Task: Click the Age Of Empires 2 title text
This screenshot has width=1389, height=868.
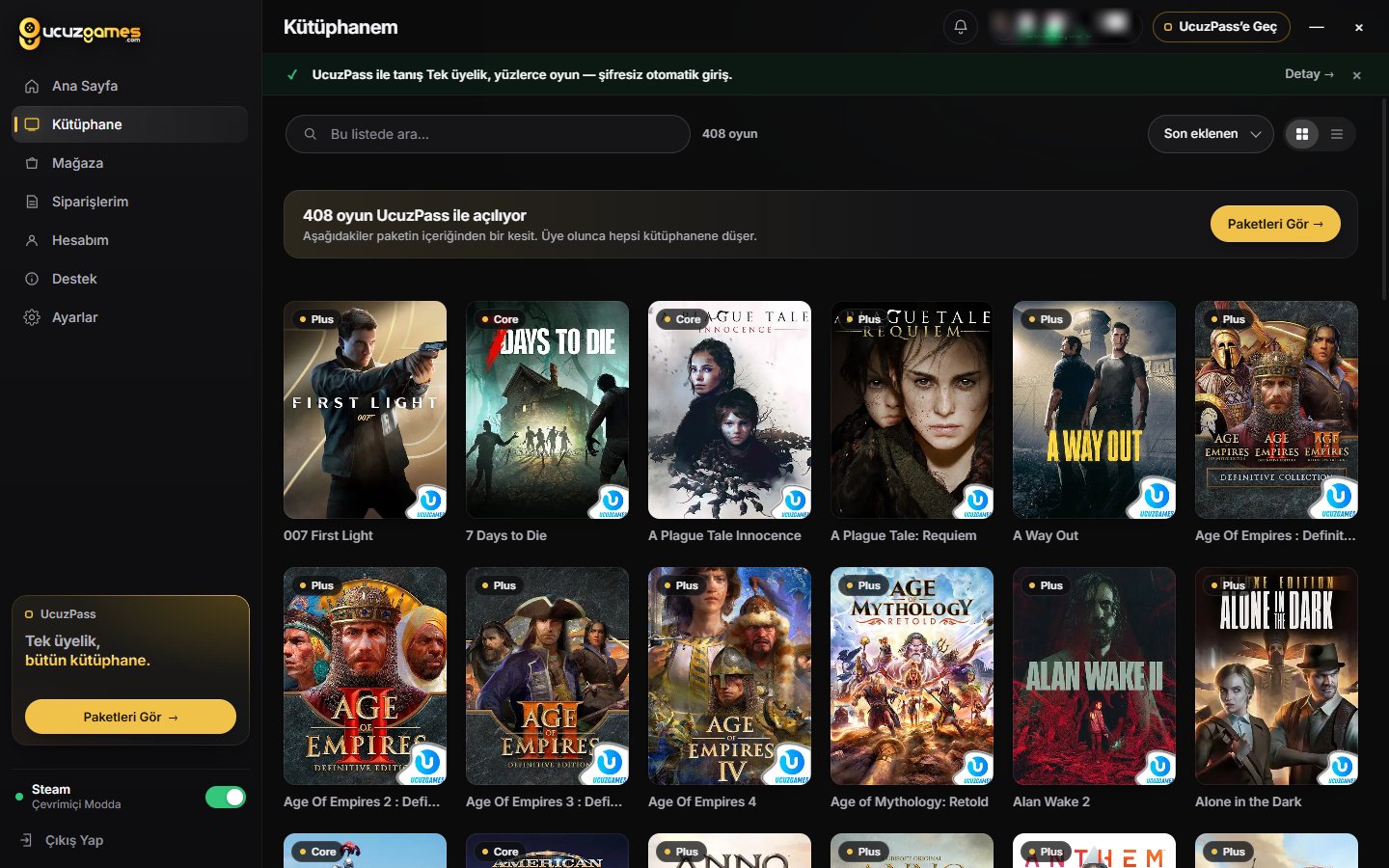Action: point(362,801)
